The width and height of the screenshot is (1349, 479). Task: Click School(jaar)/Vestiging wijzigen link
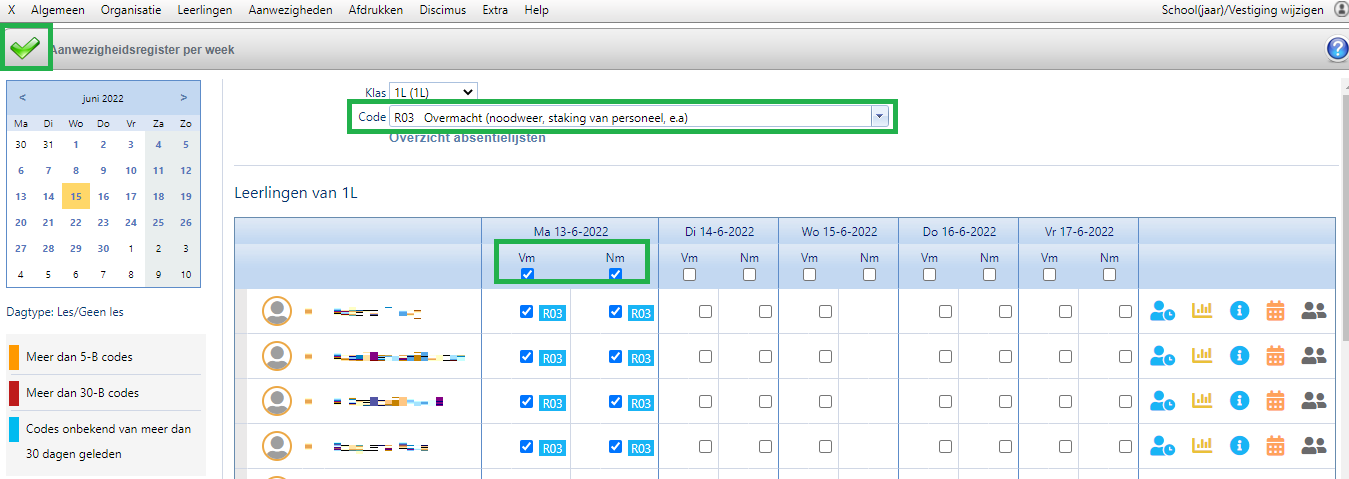(x=1243, y=10)
